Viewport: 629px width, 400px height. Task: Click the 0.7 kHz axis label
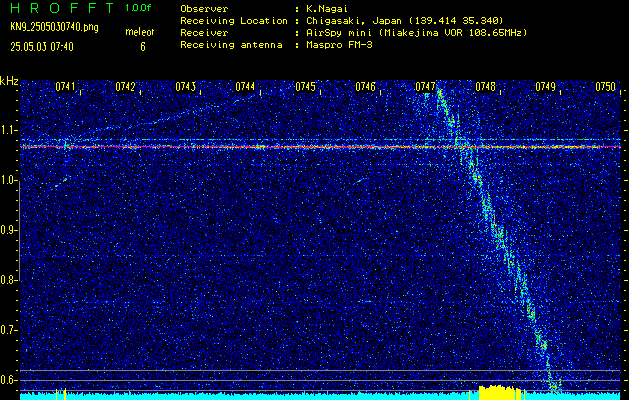(x=8, y=330)
